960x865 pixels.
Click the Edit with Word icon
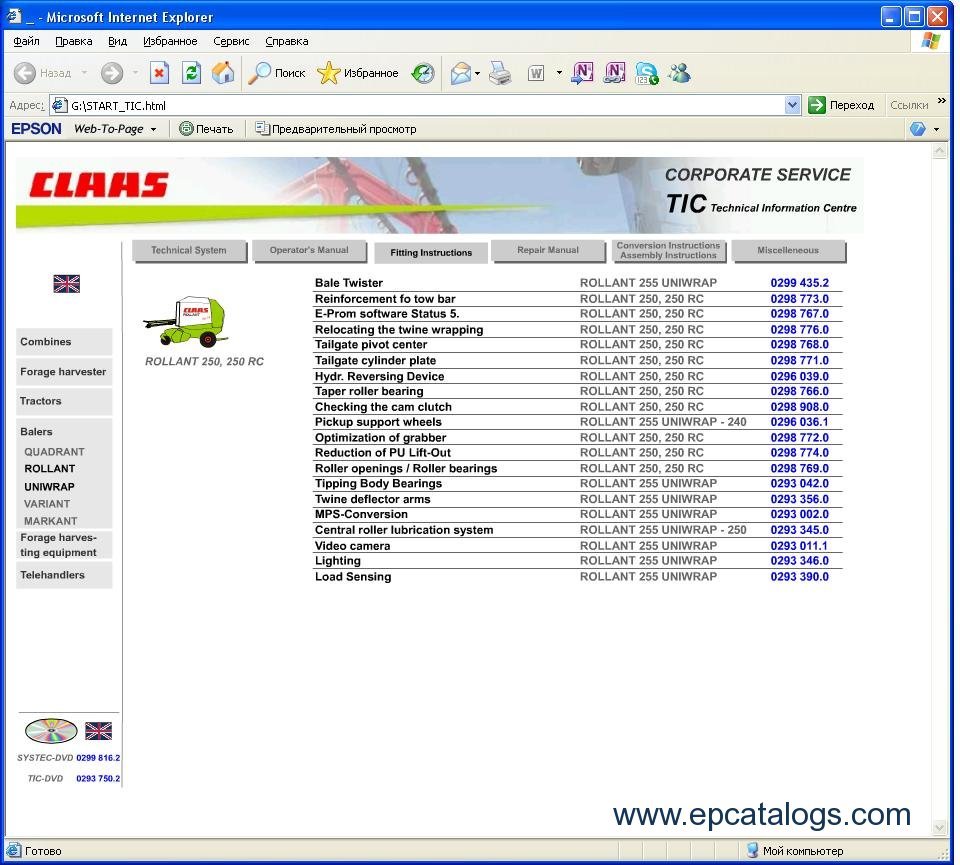(536, 73)
